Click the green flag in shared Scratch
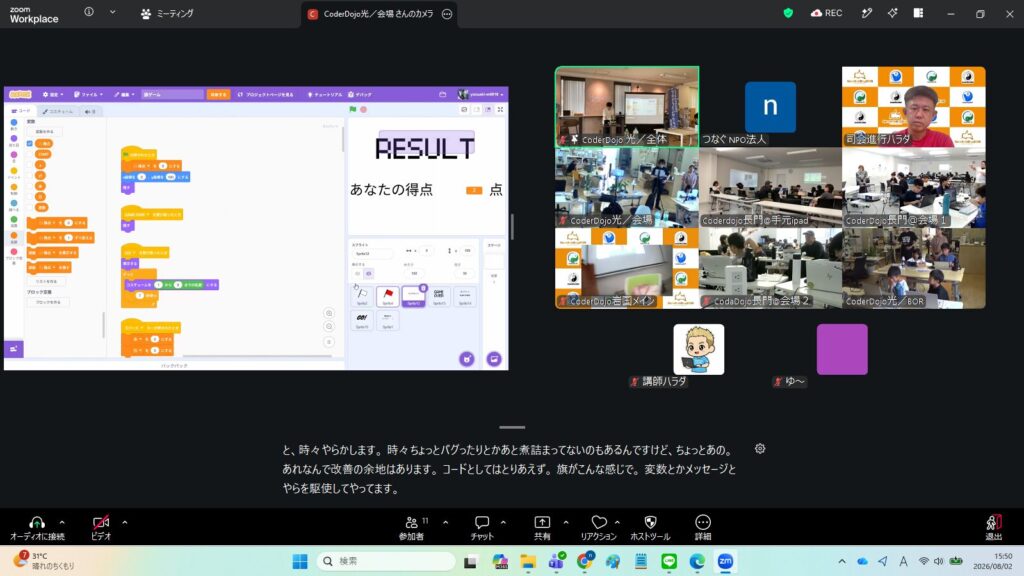This screenshot has height=576, width=1024. pos(353,110)
